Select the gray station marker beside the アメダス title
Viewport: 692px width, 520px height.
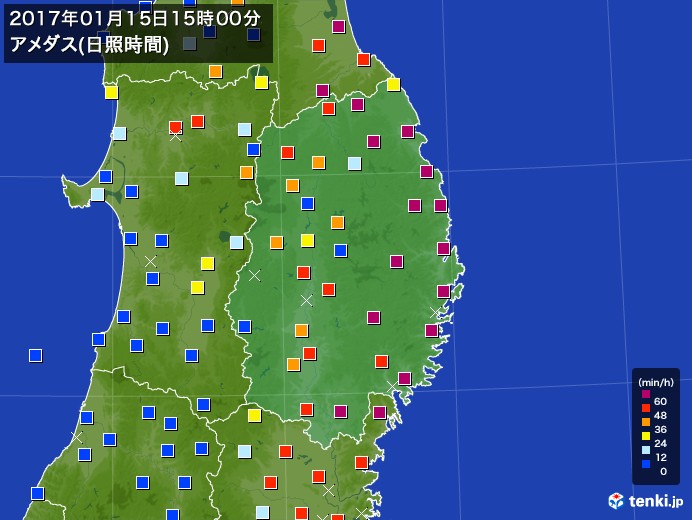pos(189,43)
